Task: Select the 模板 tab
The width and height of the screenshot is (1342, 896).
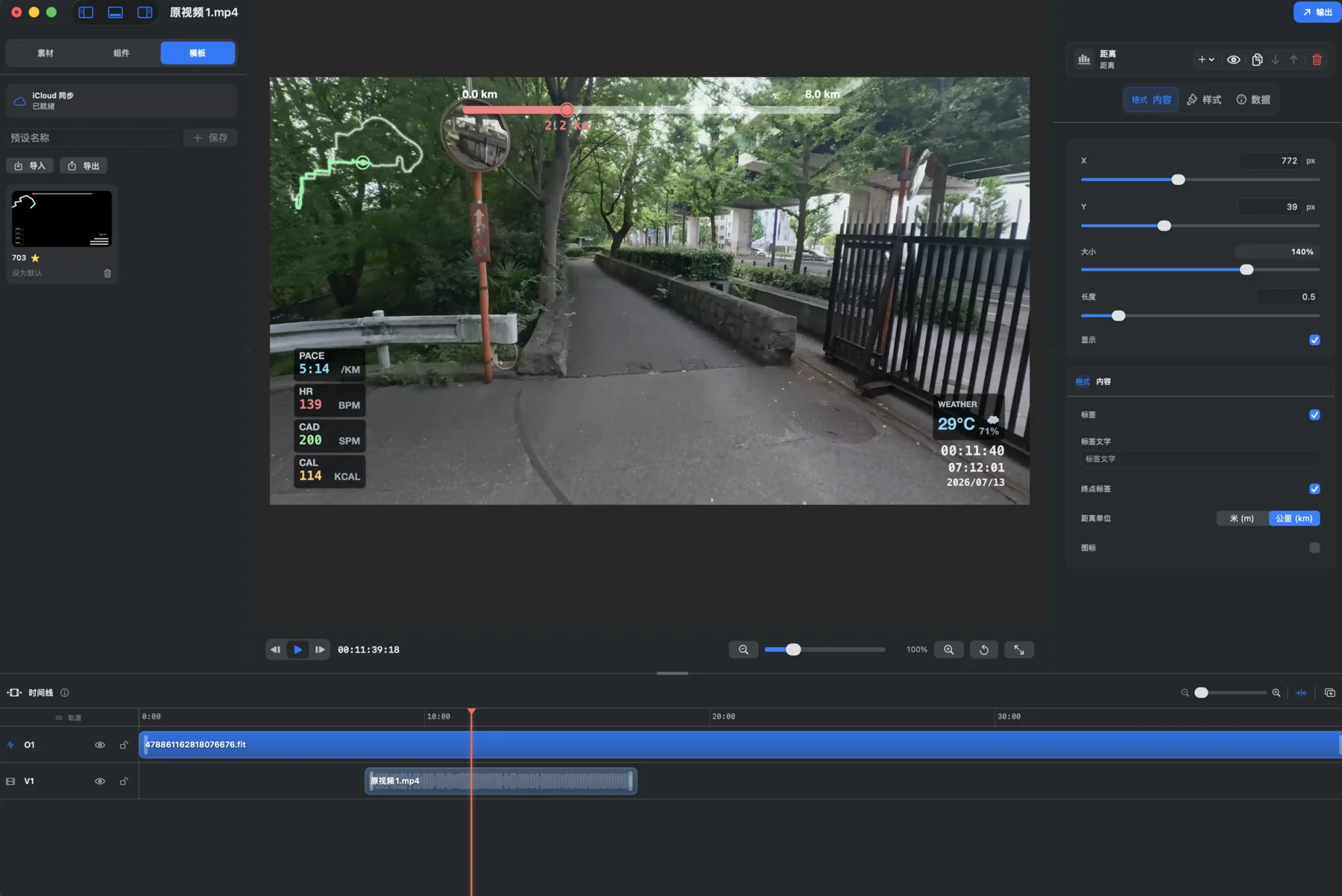Action: pos(198,53)
